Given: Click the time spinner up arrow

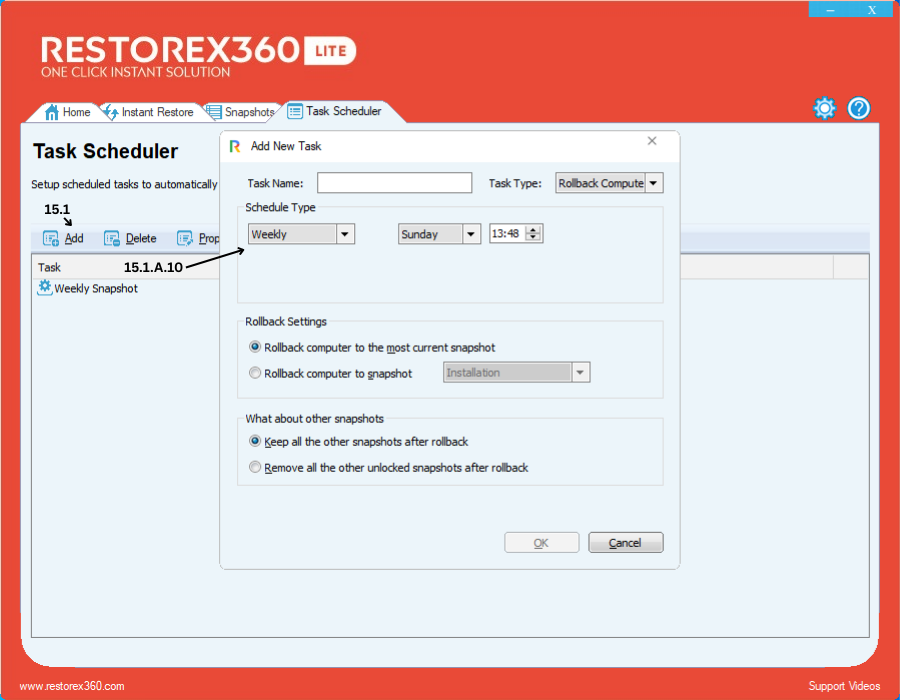Looking at the screenshot, I should [x=533, y=230].
